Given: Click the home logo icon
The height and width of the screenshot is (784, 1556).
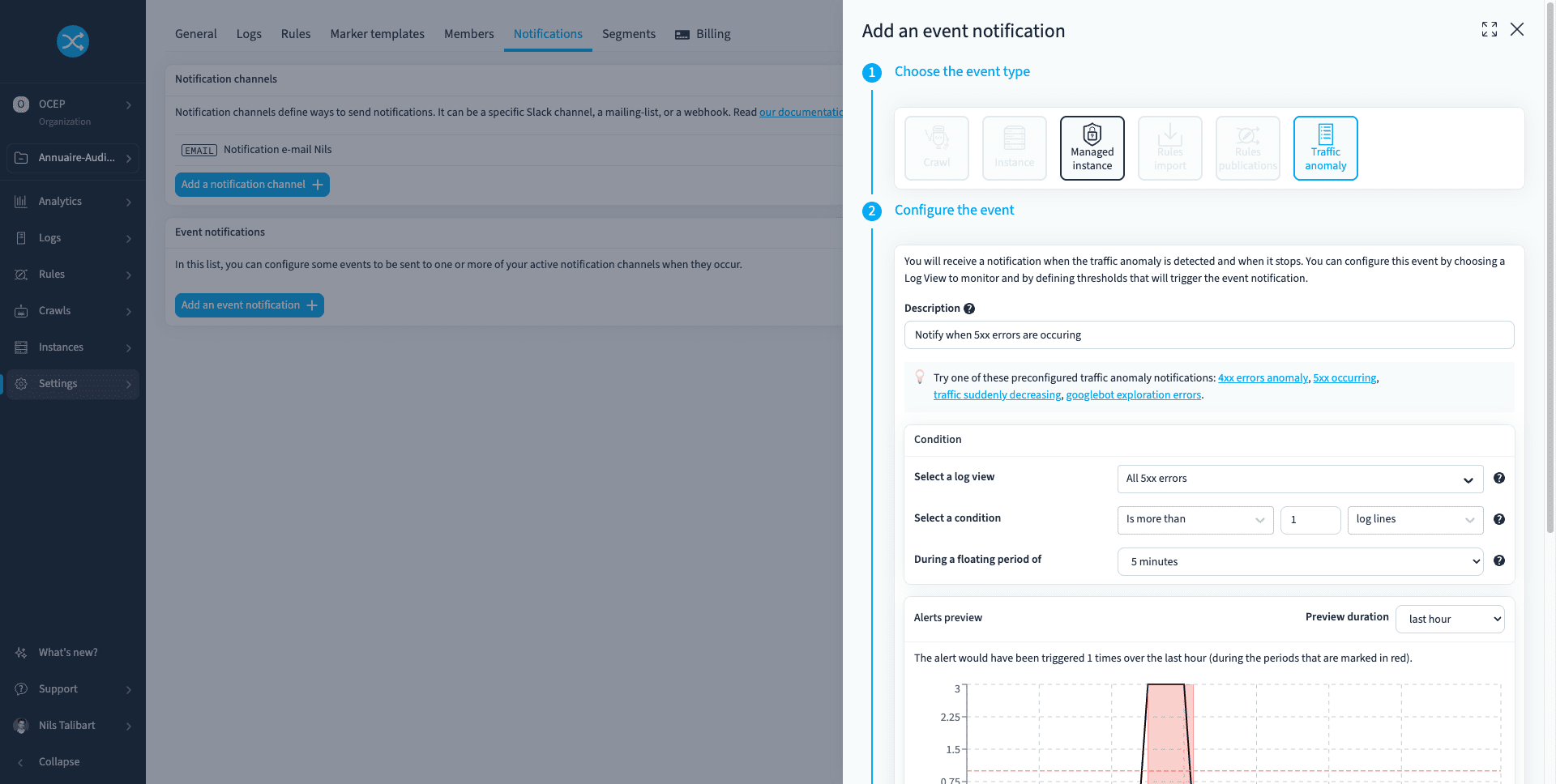Looking at the screenshot, I should point(73,41).
